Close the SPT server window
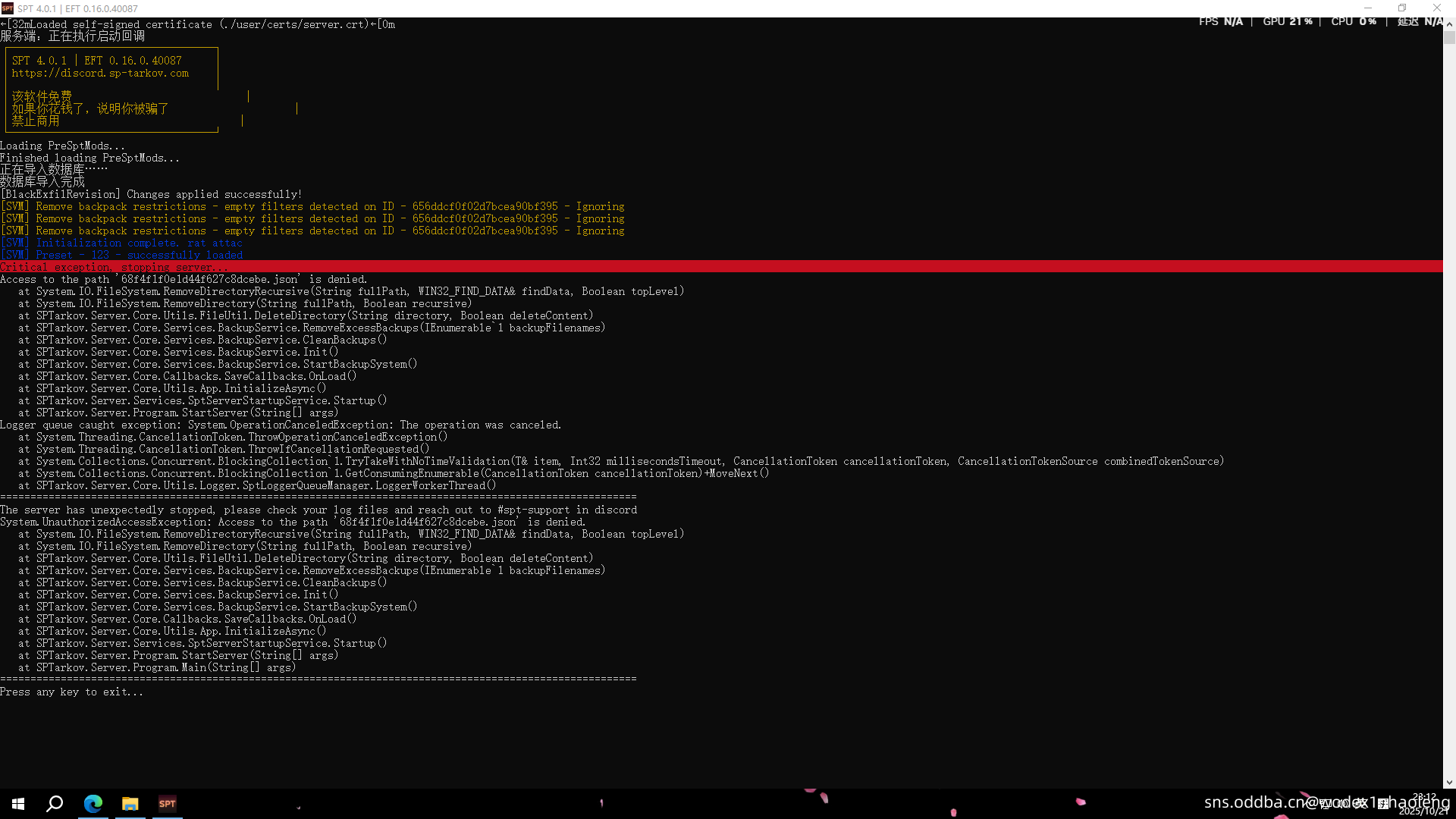 1436,8
